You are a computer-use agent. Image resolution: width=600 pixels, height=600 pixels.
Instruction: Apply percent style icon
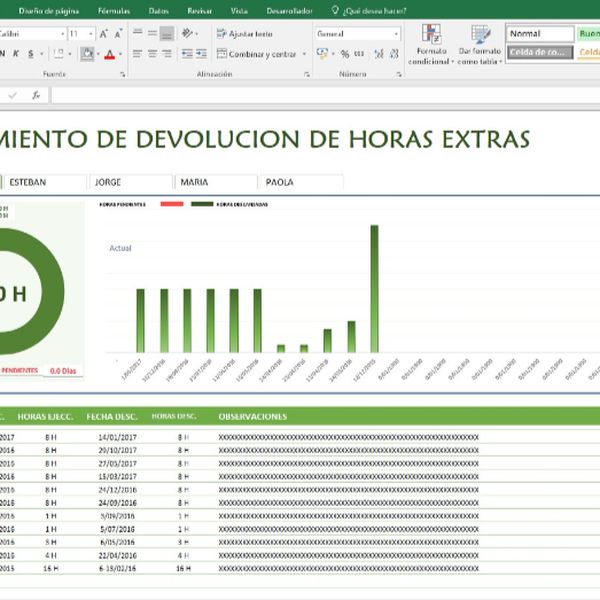point(345,54)
